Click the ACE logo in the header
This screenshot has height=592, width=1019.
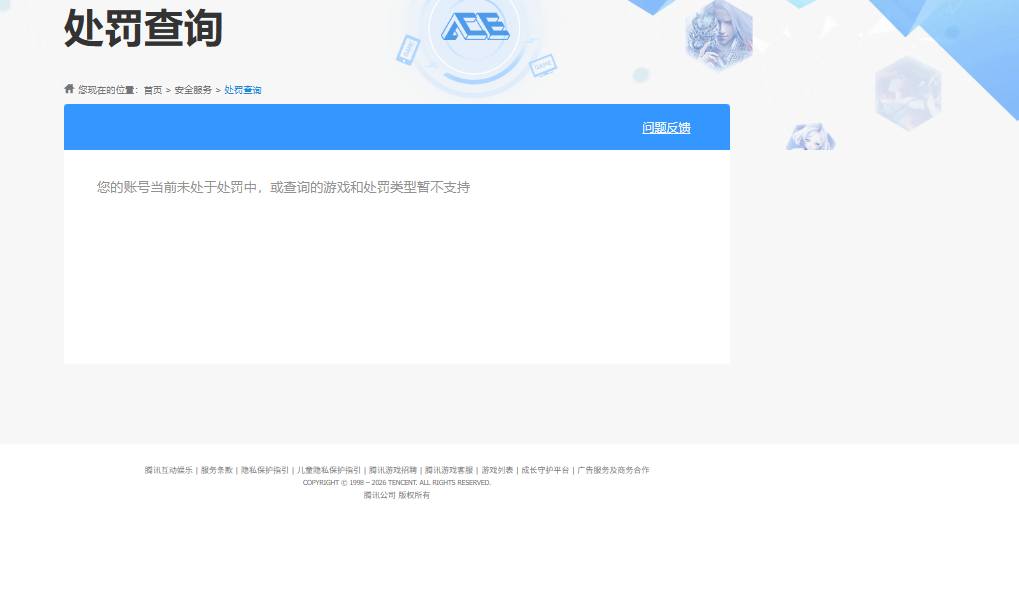click(475, 28)
